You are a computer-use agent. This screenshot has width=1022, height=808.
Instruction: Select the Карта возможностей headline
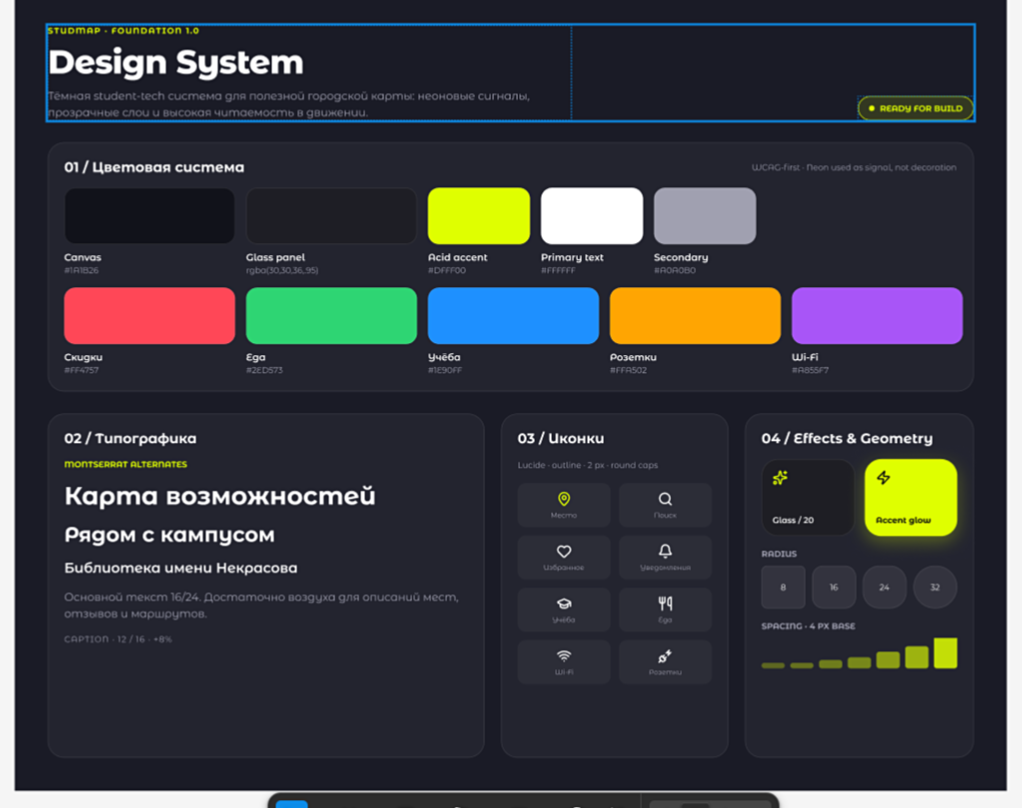click(220, 496)
